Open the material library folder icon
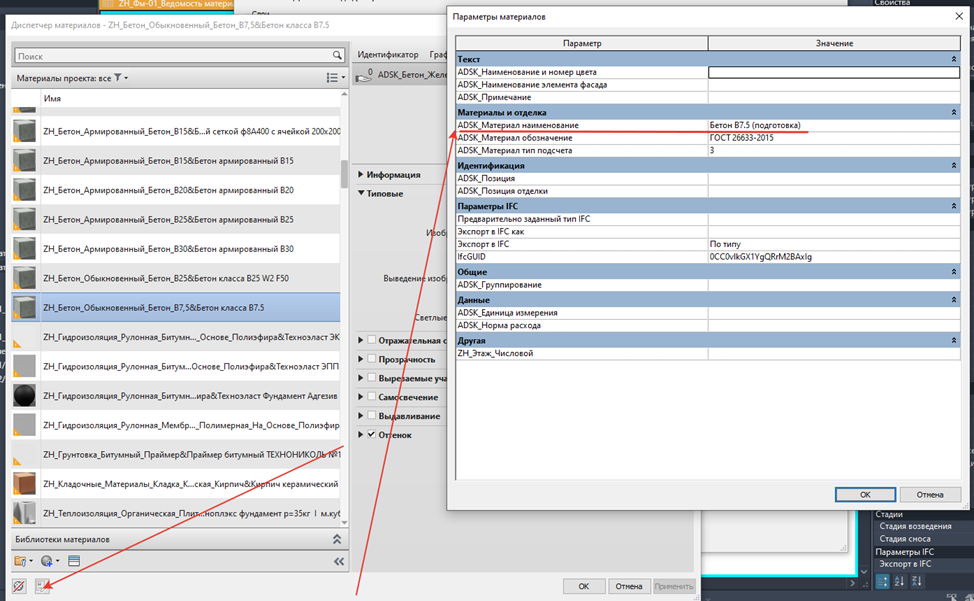 point(20,561)
